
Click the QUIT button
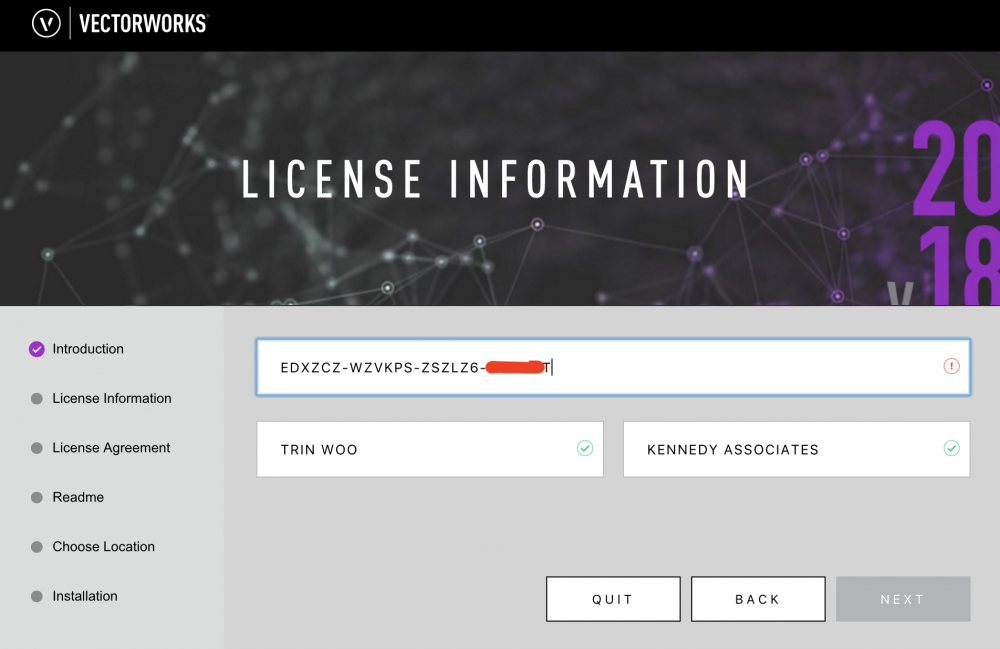[613, 598]
